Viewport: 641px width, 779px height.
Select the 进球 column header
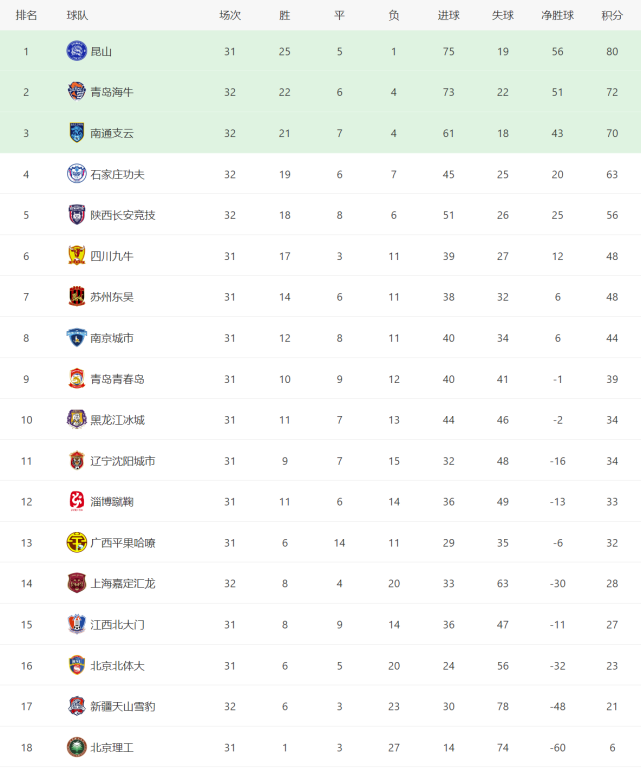pos(448,15)
